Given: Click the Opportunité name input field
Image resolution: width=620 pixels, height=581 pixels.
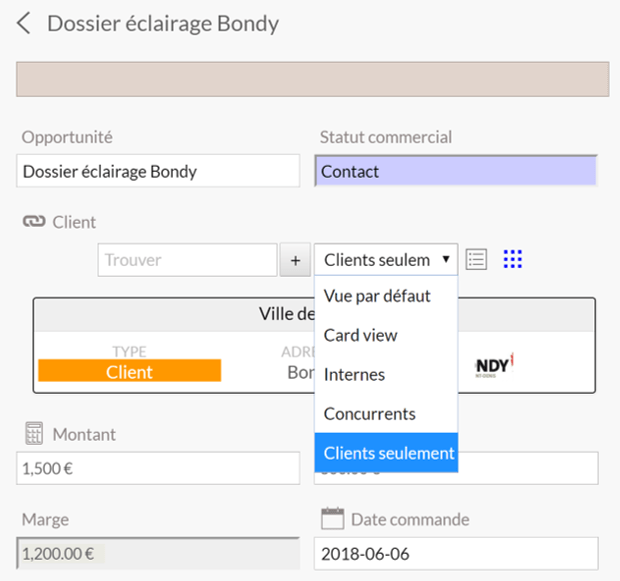Looking at the screenshot, I should pos(158,171).
